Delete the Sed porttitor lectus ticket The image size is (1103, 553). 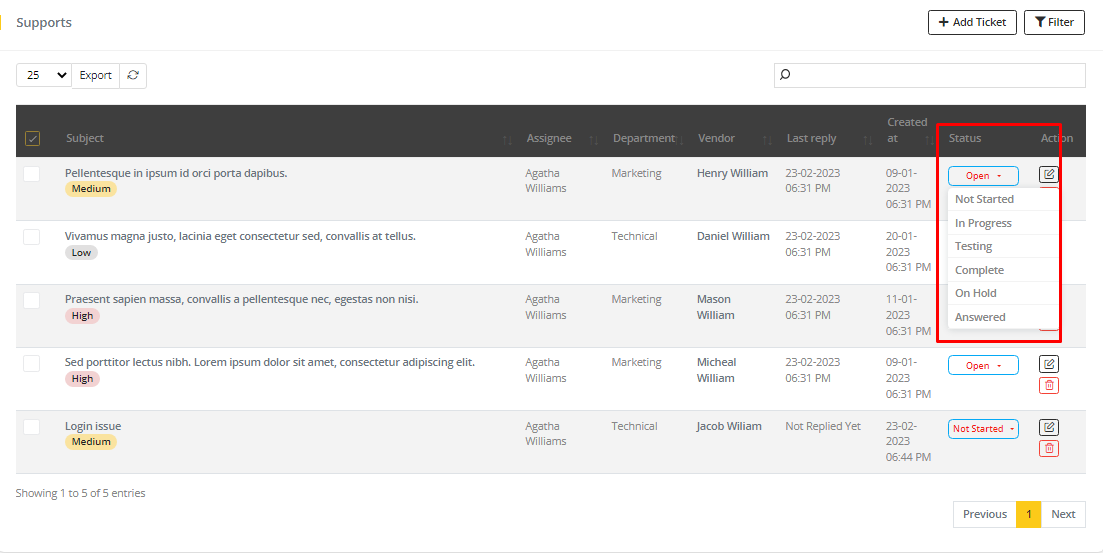(1048, 386)
